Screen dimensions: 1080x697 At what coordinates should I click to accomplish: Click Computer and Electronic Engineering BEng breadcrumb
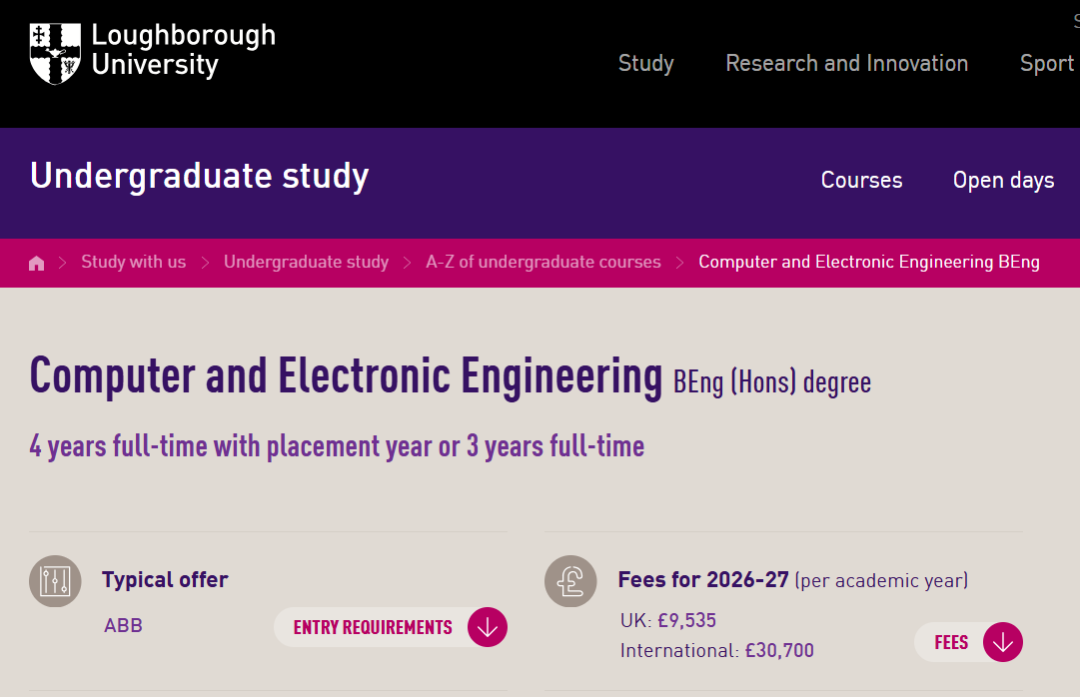[868, 262]
